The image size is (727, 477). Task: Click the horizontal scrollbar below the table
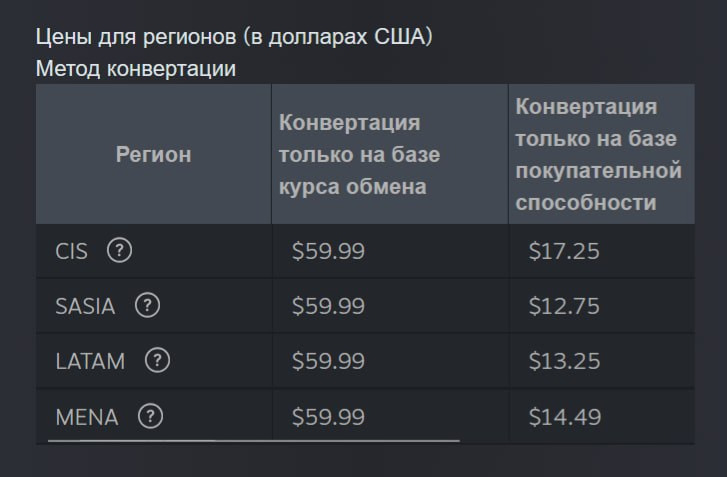click(x=254, y=440)
